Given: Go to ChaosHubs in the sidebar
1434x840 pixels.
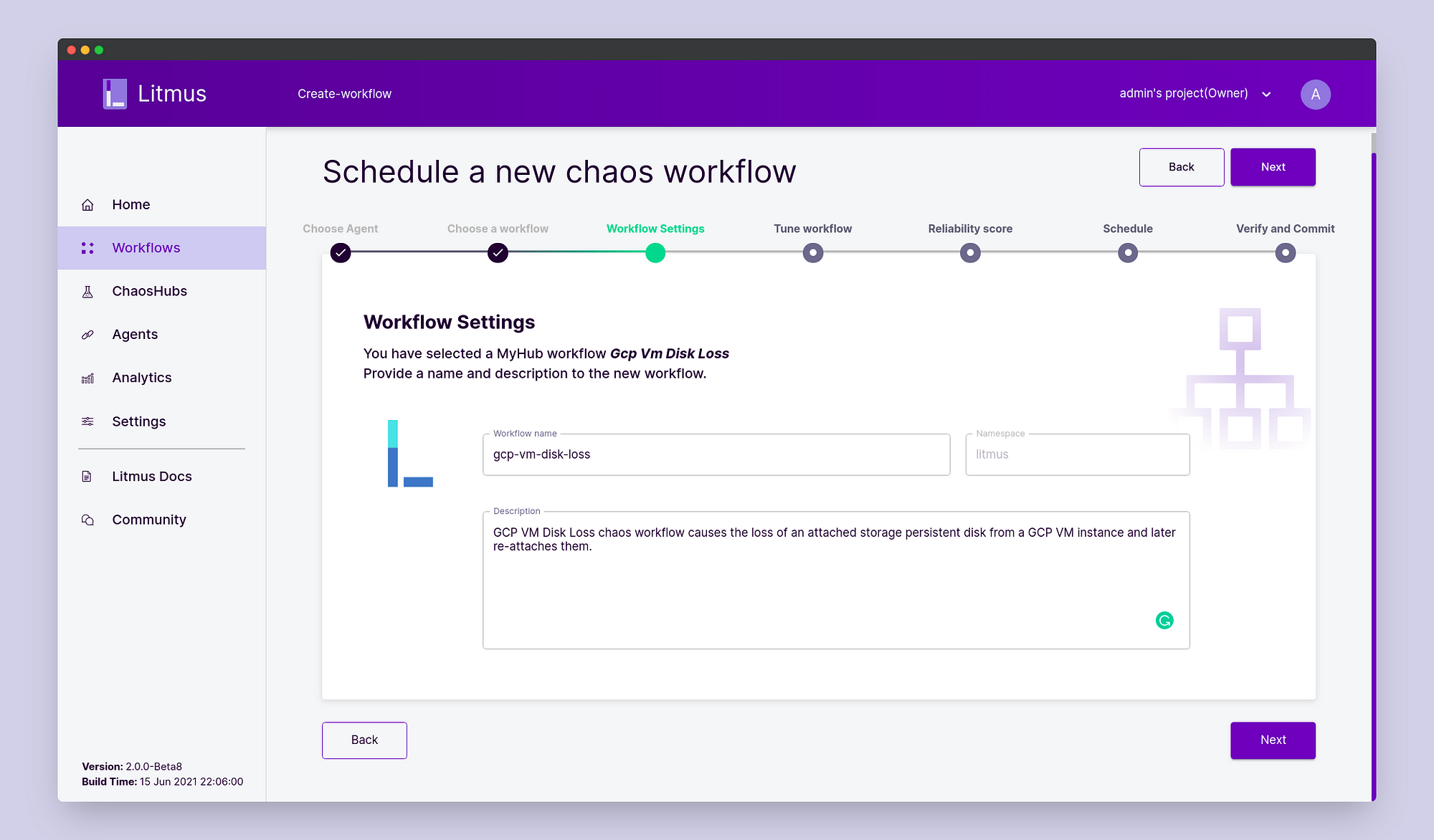Looking at the screenshot, I should click(161, 292).
